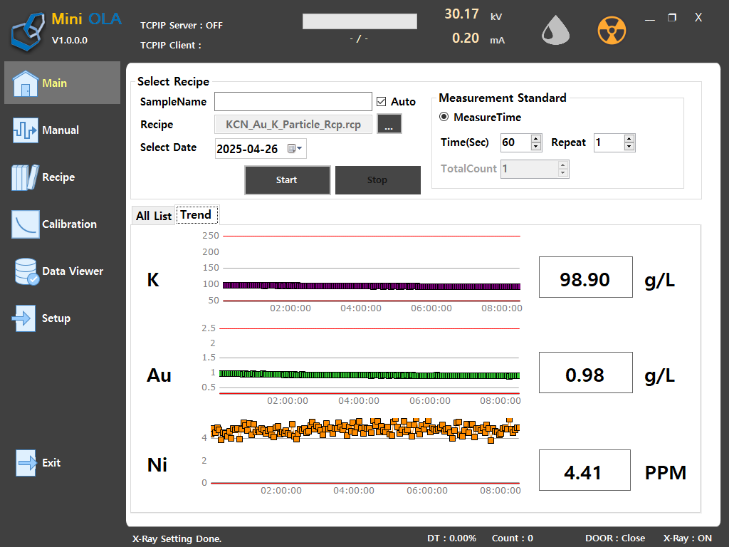Screen dimensions: 729x547
Task: Select the Manual menu label
Action: pyautogui.click(x=60, y=130)
